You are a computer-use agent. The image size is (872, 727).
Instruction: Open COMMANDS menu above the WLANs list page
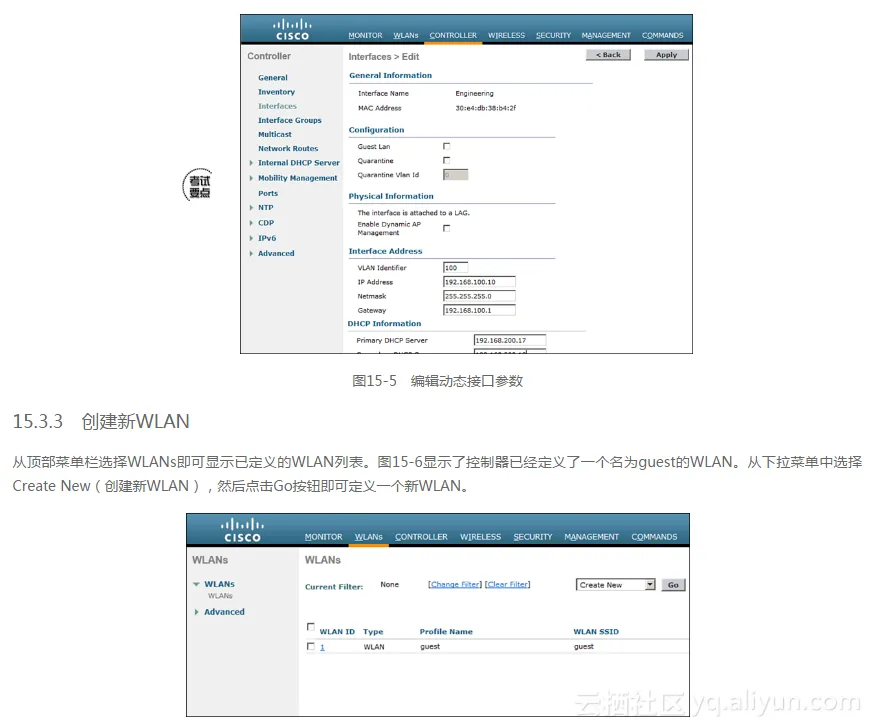click(x=655, y=537)
